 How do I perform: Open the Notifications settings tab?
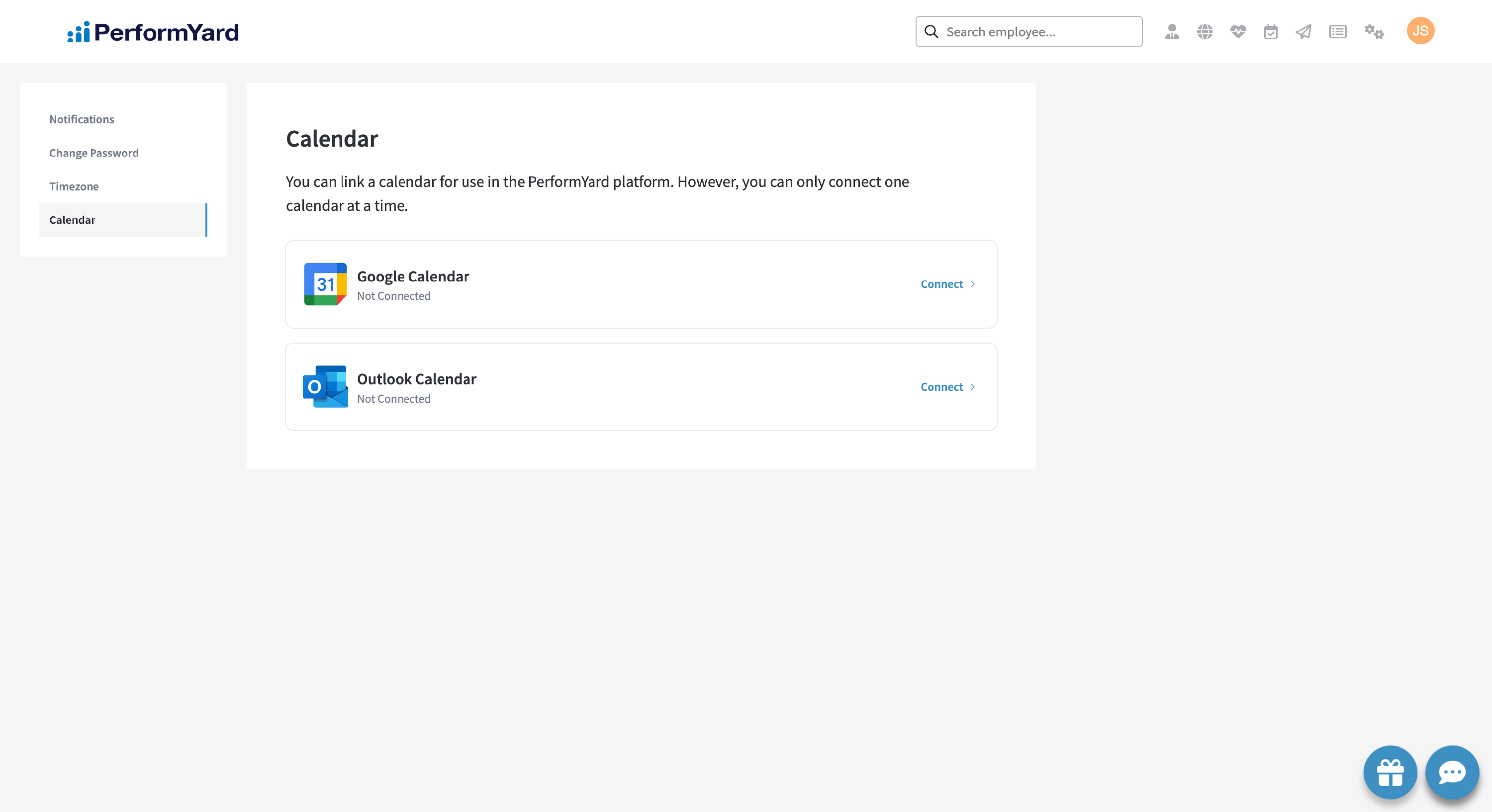[x=82, y=119]
